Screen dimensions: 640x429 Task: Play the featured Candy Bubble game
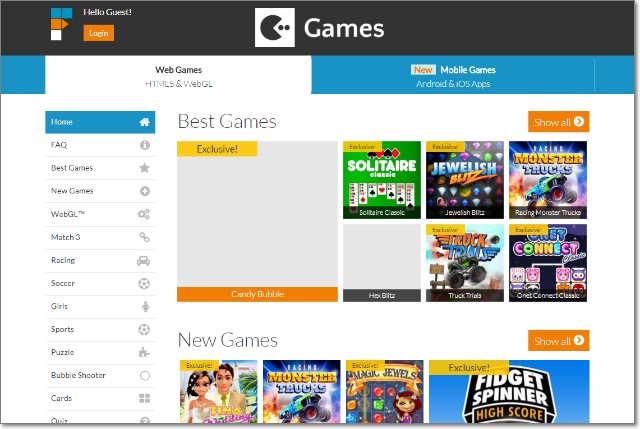[257, 222]
